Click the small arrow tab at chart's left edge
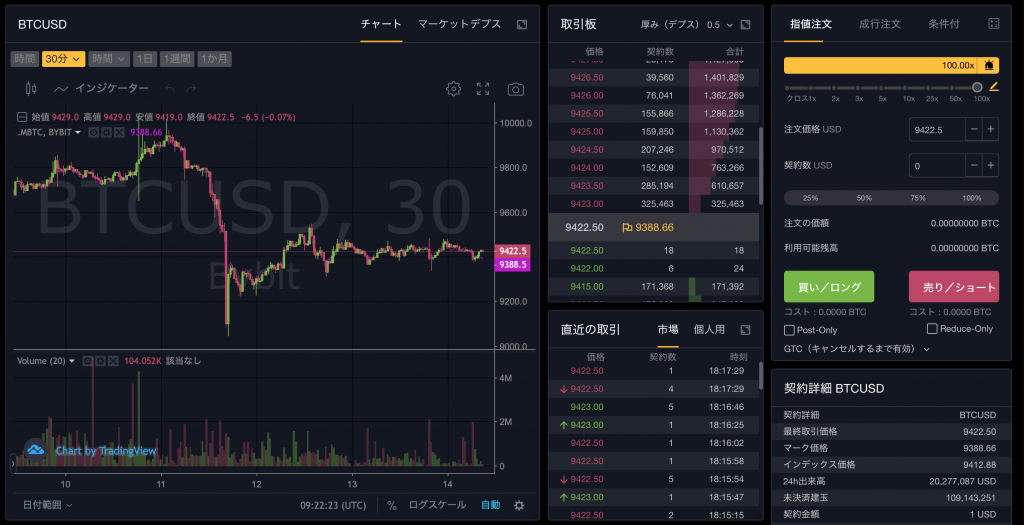The height and width of the screenshot is (525, 1024). click(13, 463)
